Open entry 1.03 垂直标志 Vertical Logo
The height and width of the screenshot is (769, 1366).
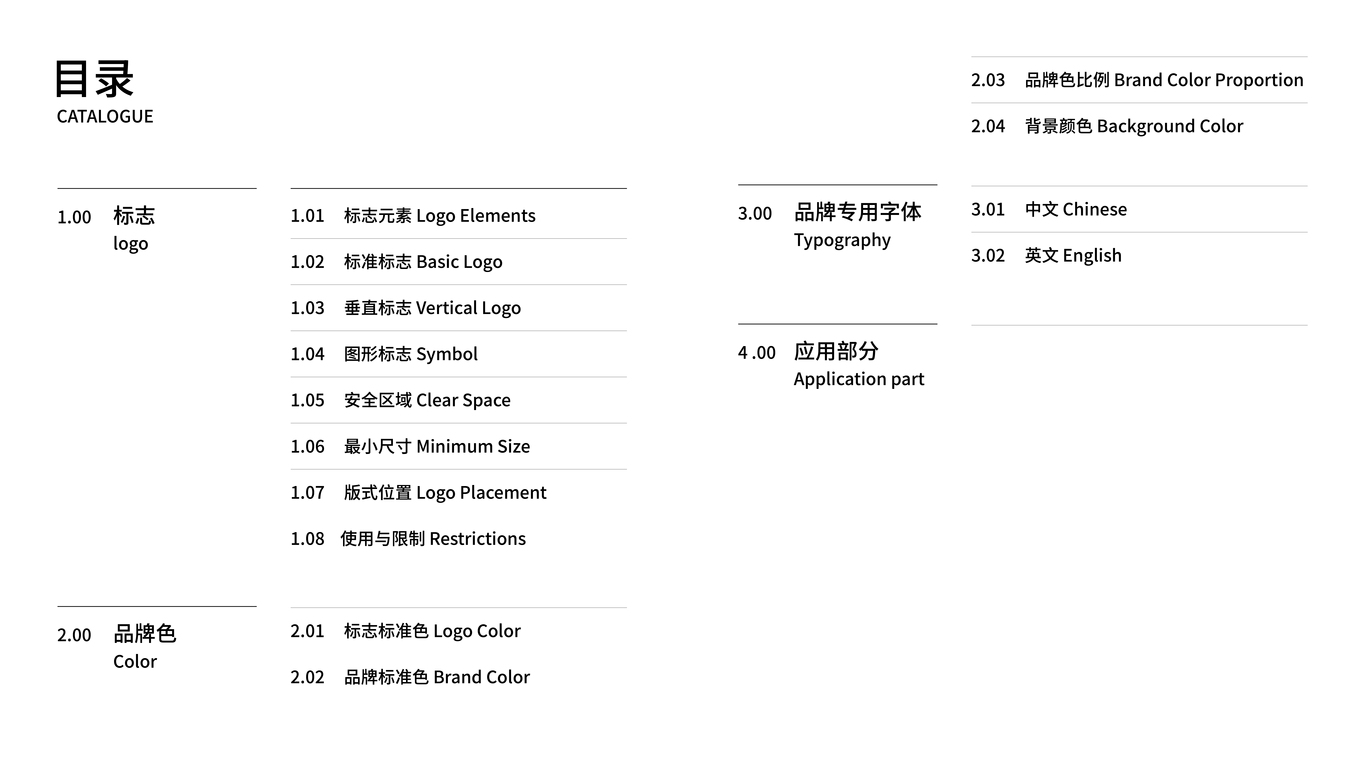[406, 308]
